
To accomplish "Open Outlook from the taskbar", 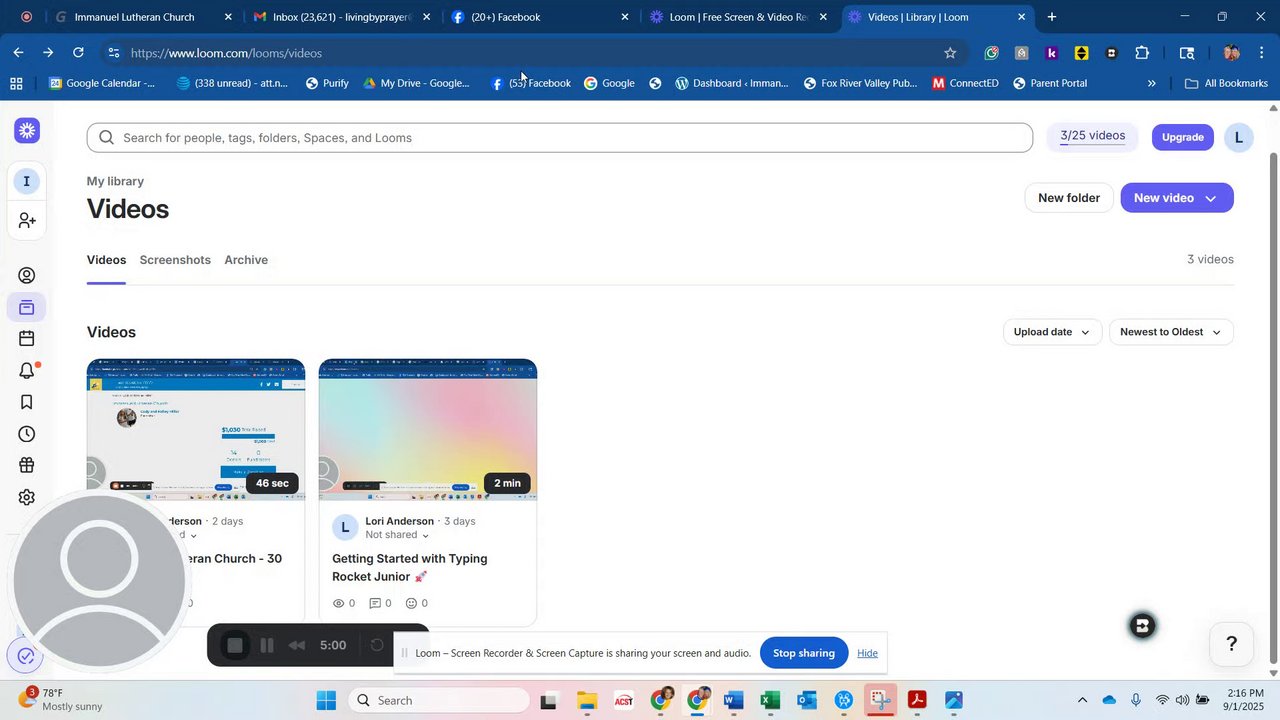I will pos(807,700).
